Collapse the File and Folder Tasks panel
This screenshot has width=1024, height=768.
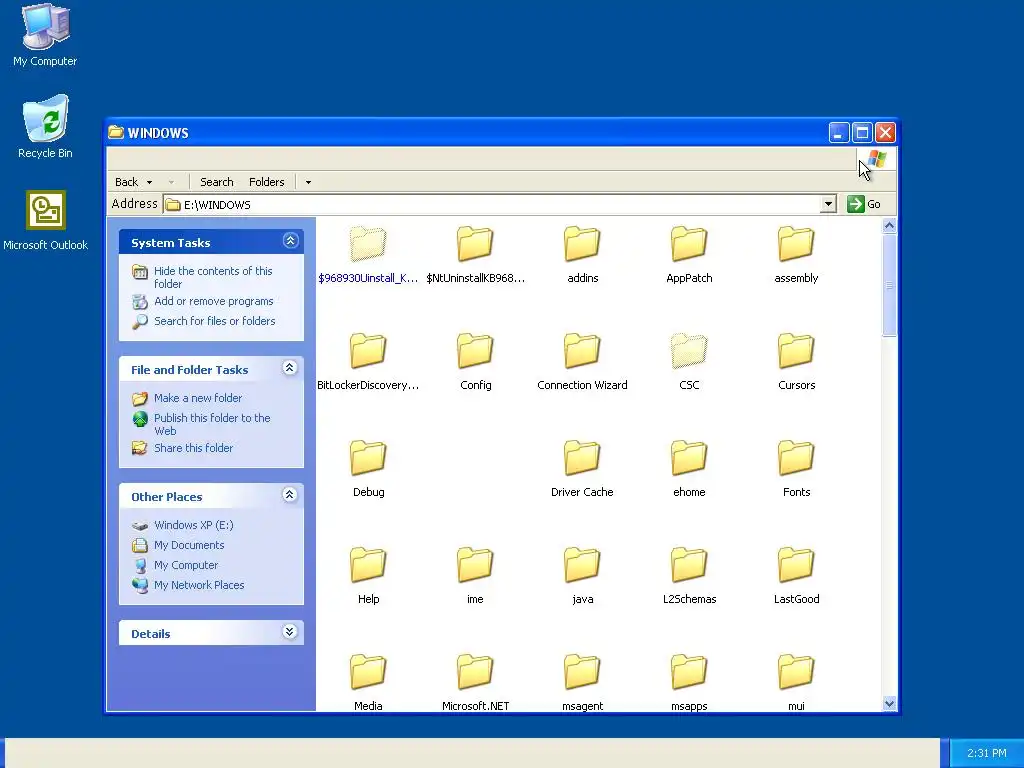click(x=290, y=368)
